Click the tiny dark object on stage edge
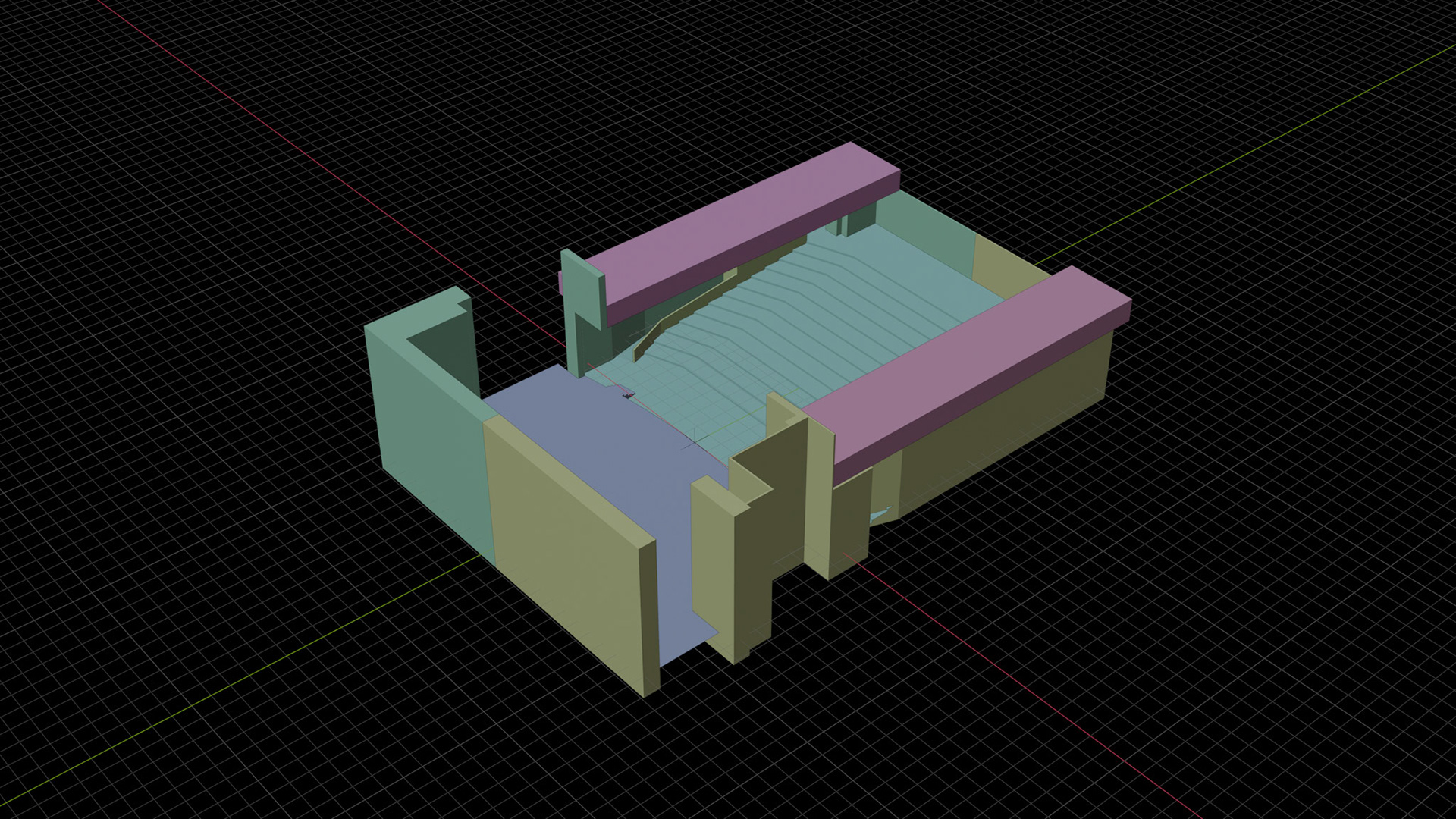 coord(628,394)
